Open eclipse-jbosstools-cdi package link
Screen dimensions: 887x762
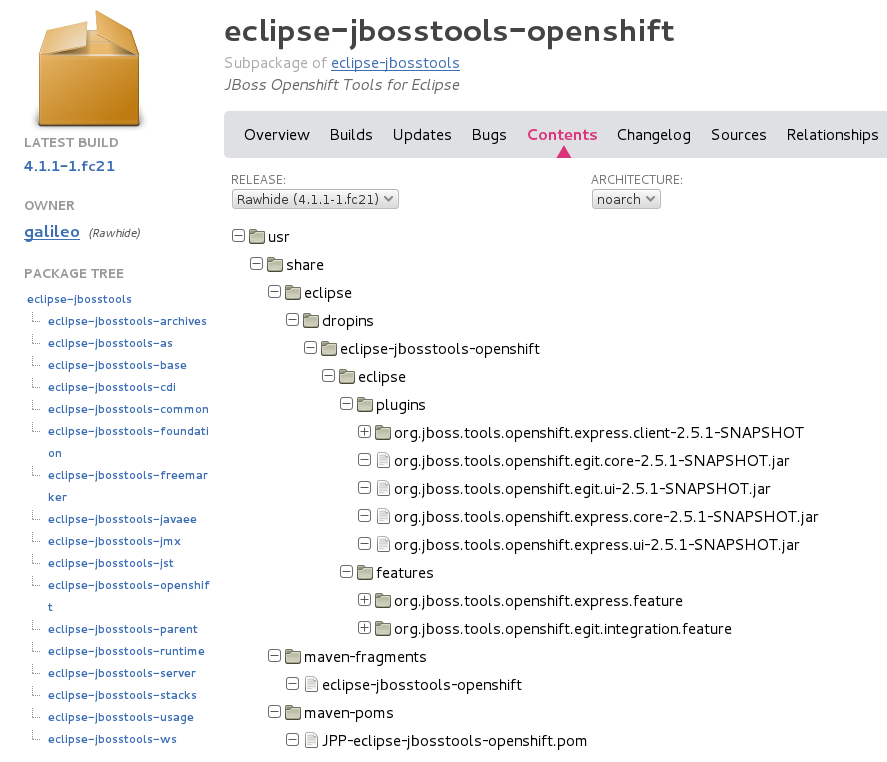(x=112, y=387)
